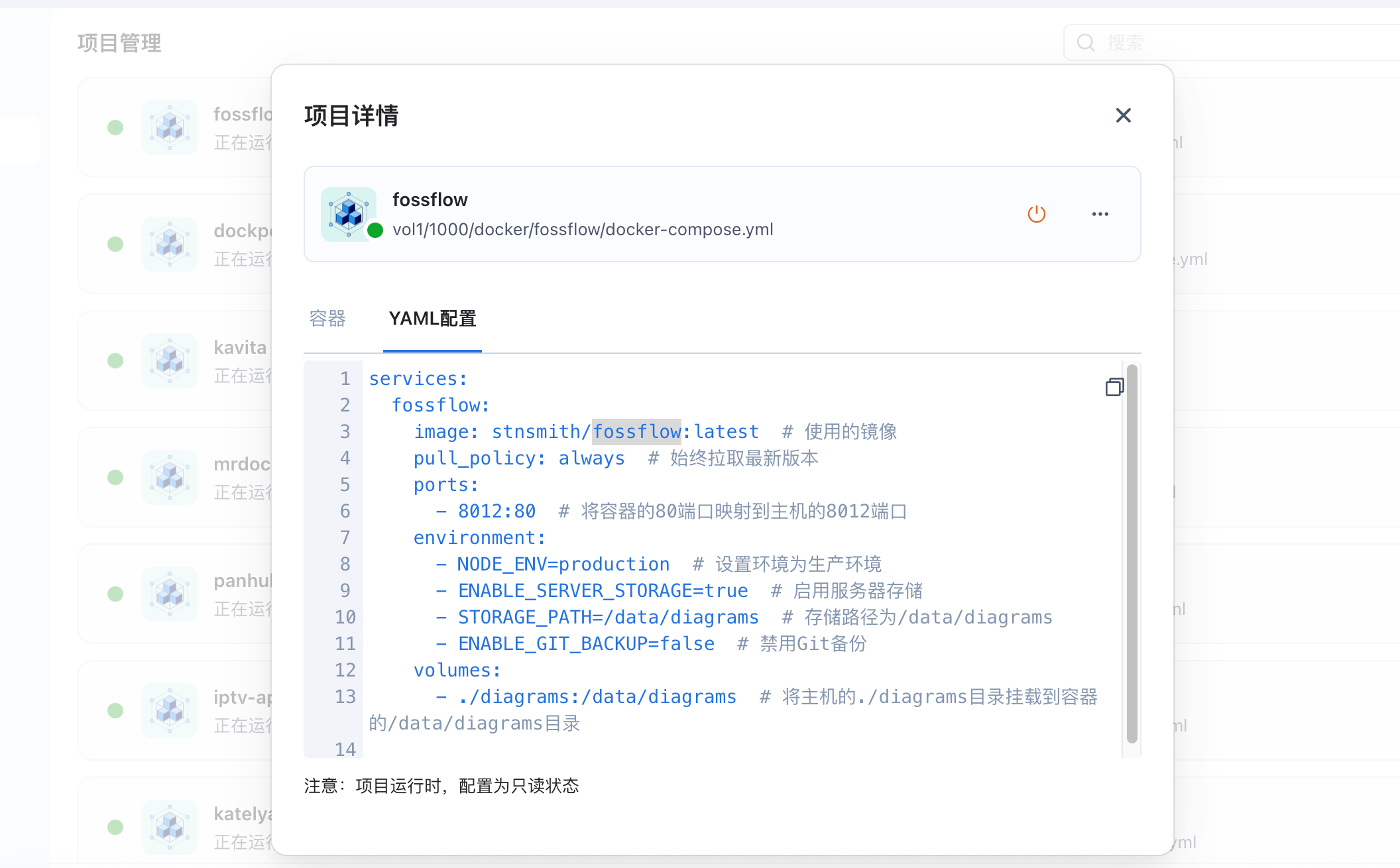Click the orange power button for fossflow
The image size is (1400, 868).
coord(1036,214)
